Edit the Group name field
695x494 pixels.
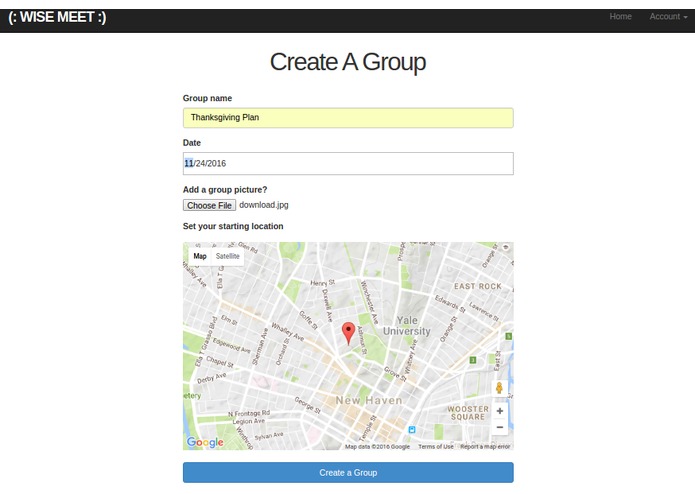348,118
